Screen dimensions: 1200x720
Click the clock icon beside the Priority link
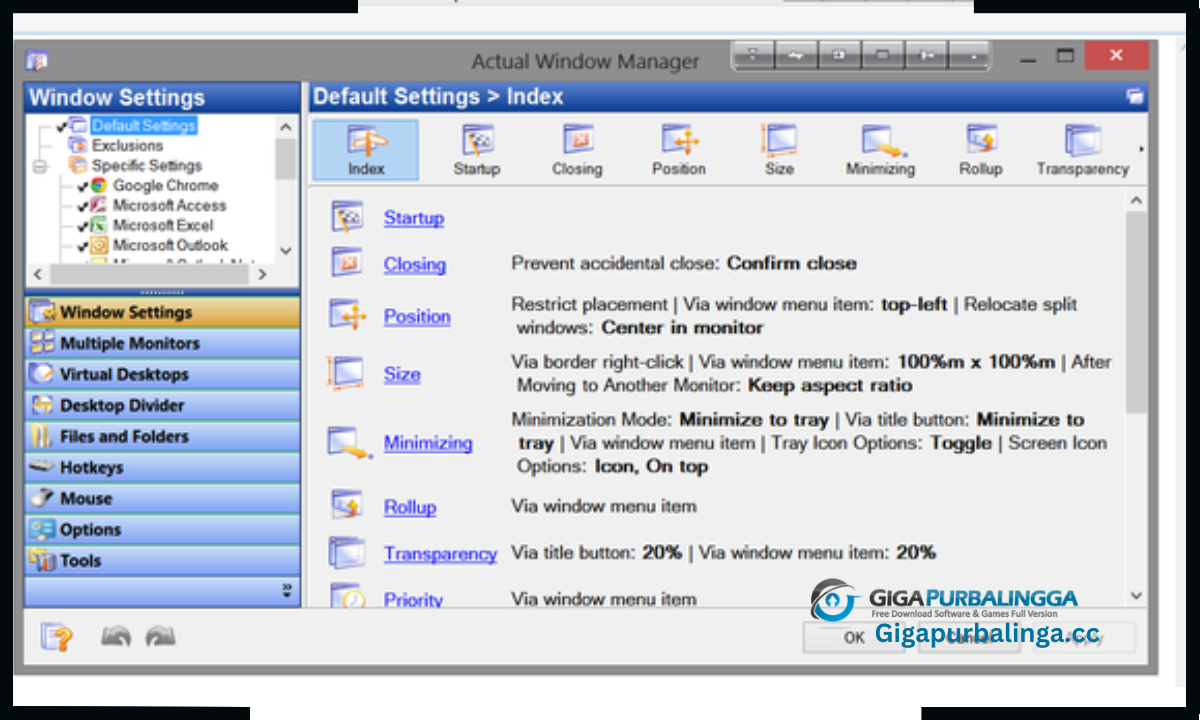347,596
